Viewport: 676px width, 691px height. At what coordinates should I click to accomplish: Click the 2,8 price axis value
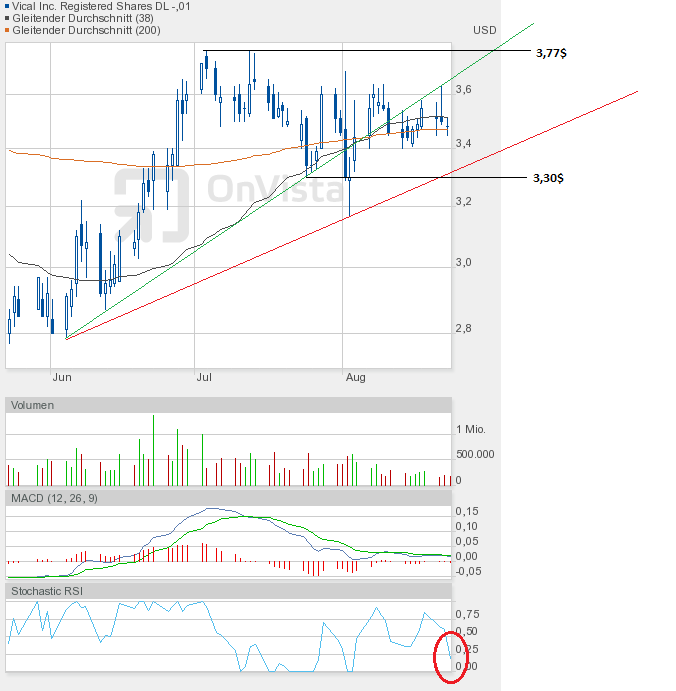463,328
